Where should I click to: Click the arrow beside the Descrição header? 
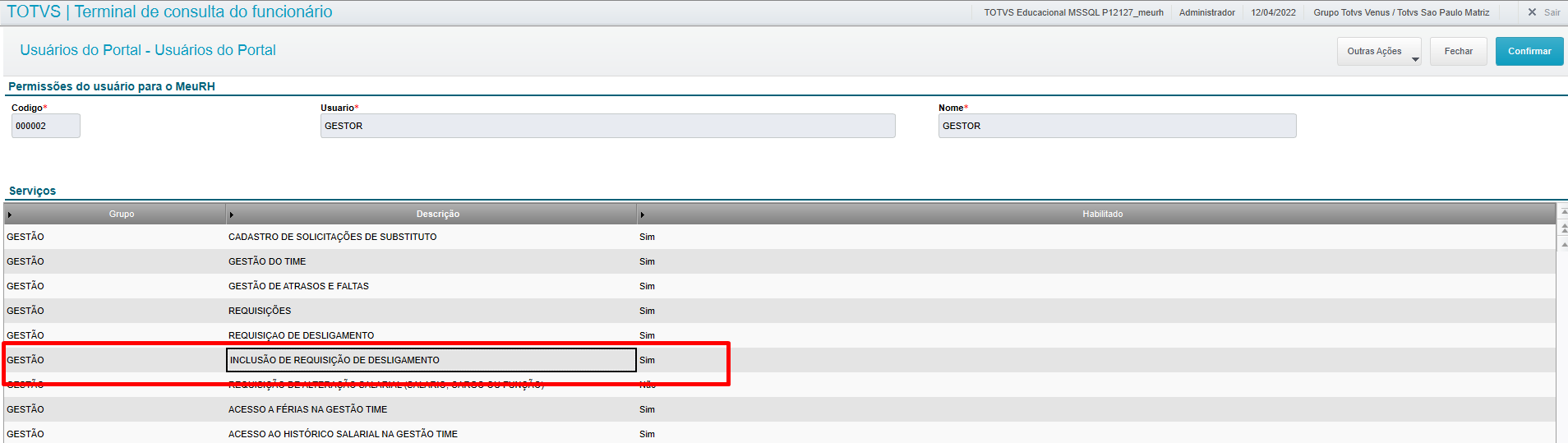coord(232,215)
